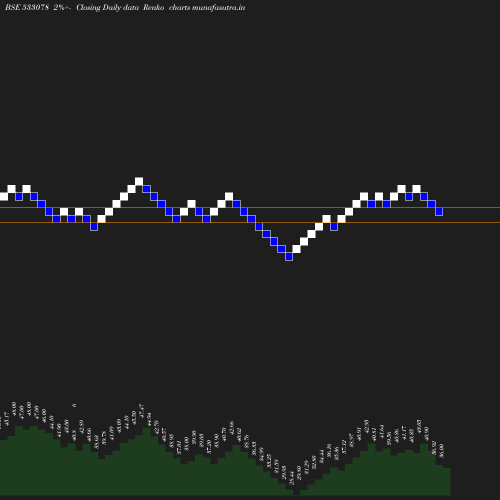Click the "44.94" price label
500x500 pixels.
click(x=149, y=419)
